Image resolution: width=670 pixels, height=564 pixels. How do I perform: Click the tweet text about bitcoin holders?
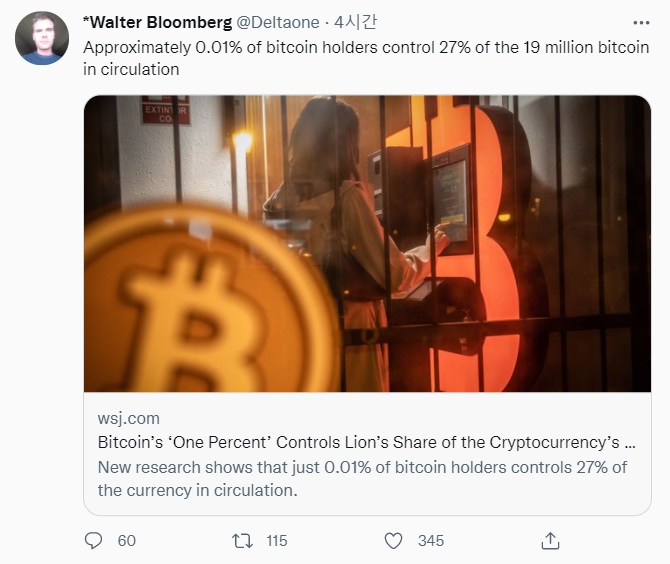pos(365,58)
